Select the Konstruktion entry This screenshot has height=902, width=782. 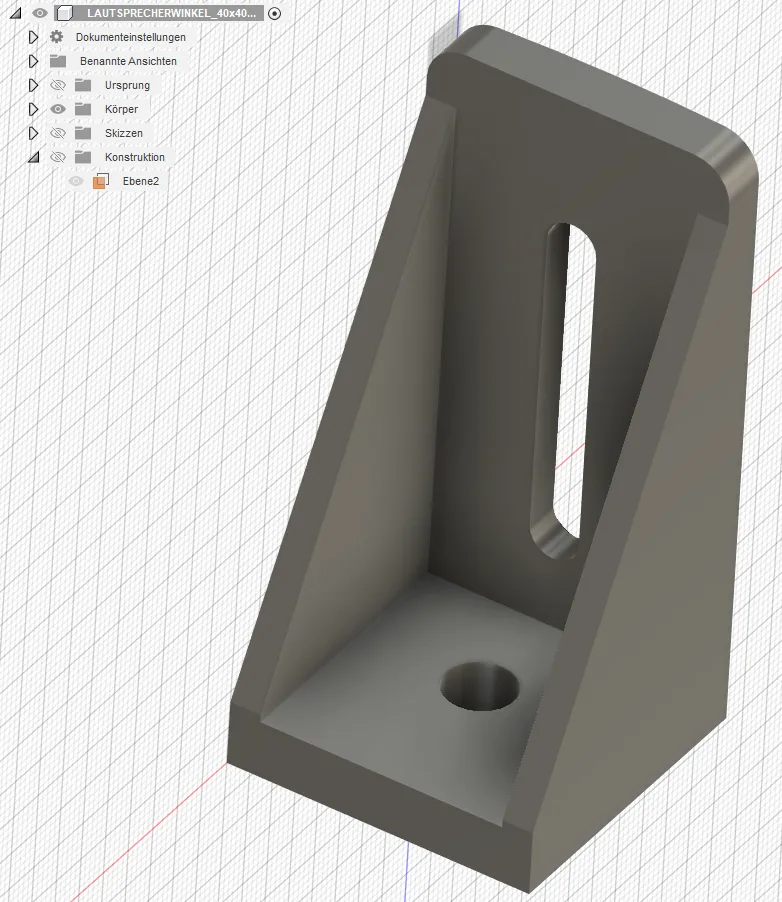pyautogui.click(x=135, y=157)
